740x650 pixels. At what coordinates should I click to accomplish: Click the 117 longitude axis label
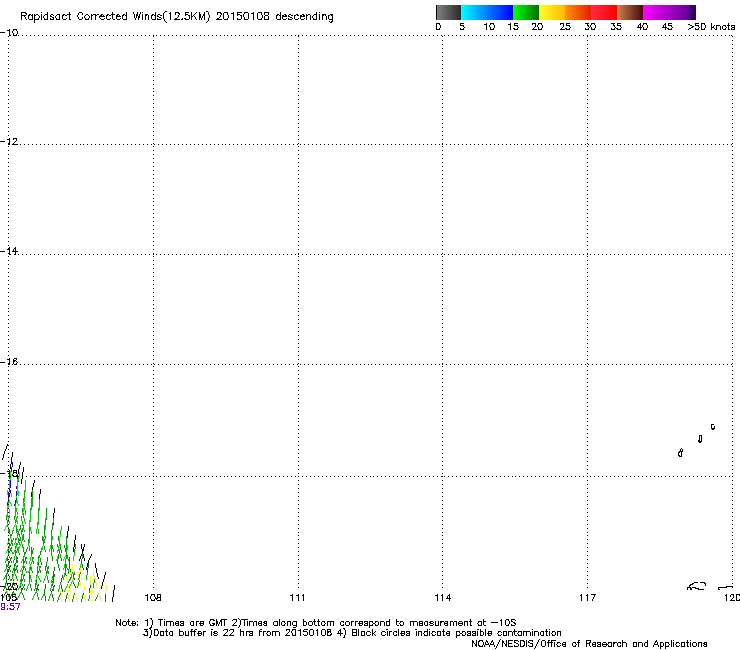click(x=588, y=598)
